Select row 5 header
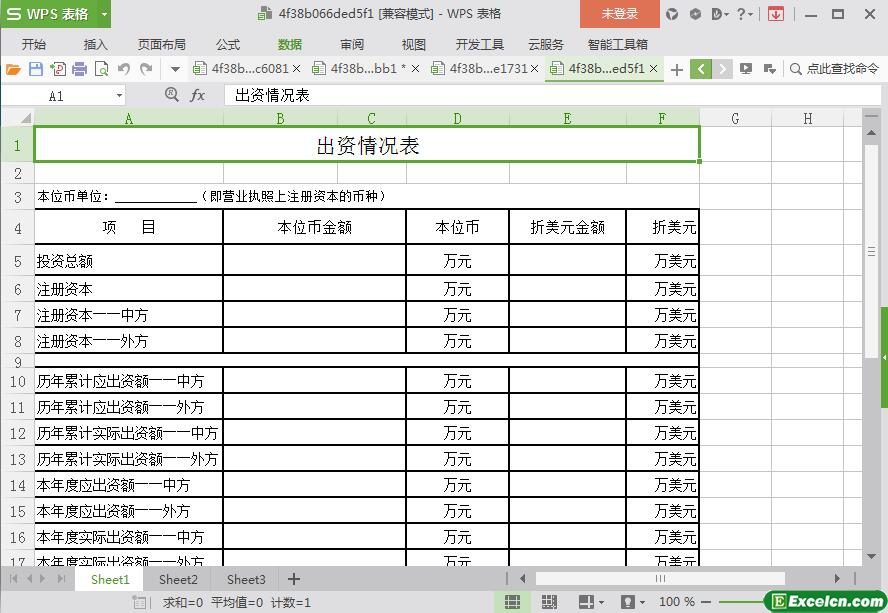 tap(18, 261)
